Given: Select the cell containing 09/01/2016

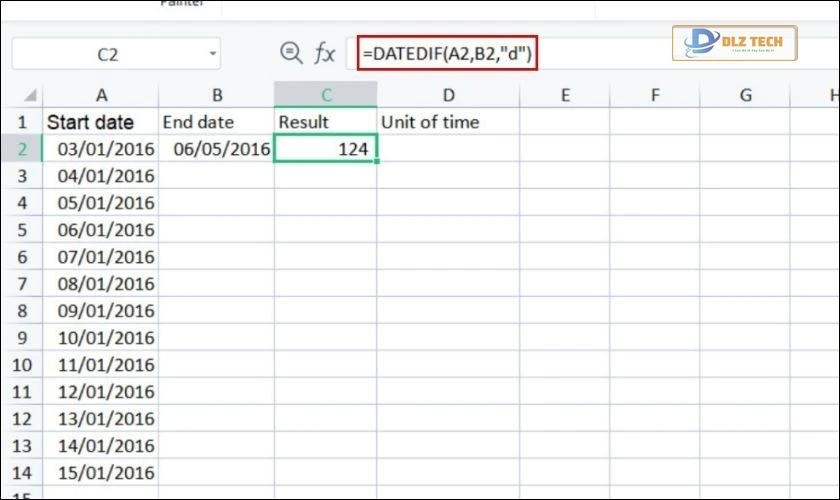Looking at the screenshot, I should coord(101,311).
